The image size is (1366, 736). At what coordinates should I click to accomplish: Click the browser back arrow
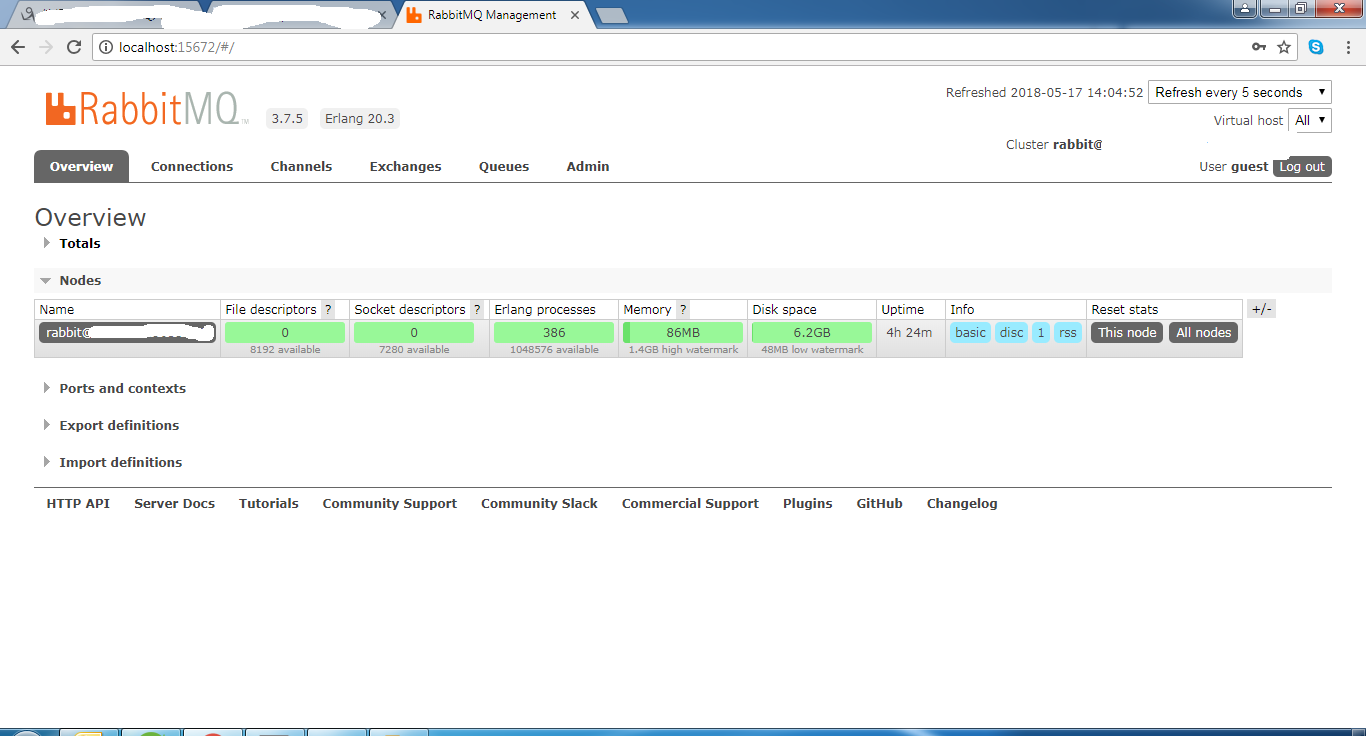point(18,47)
